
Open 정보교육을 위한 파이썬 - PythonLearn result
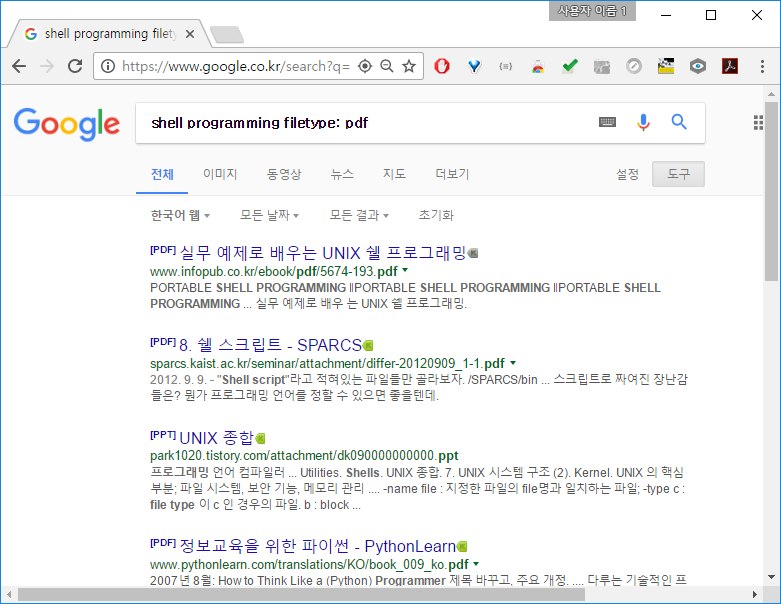coord(318,546)
